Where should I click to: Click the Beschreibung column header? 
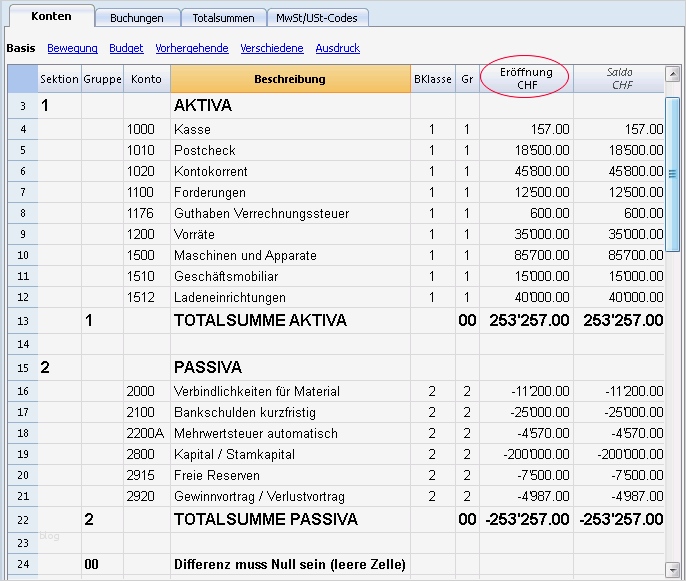(x=289, y=79)
